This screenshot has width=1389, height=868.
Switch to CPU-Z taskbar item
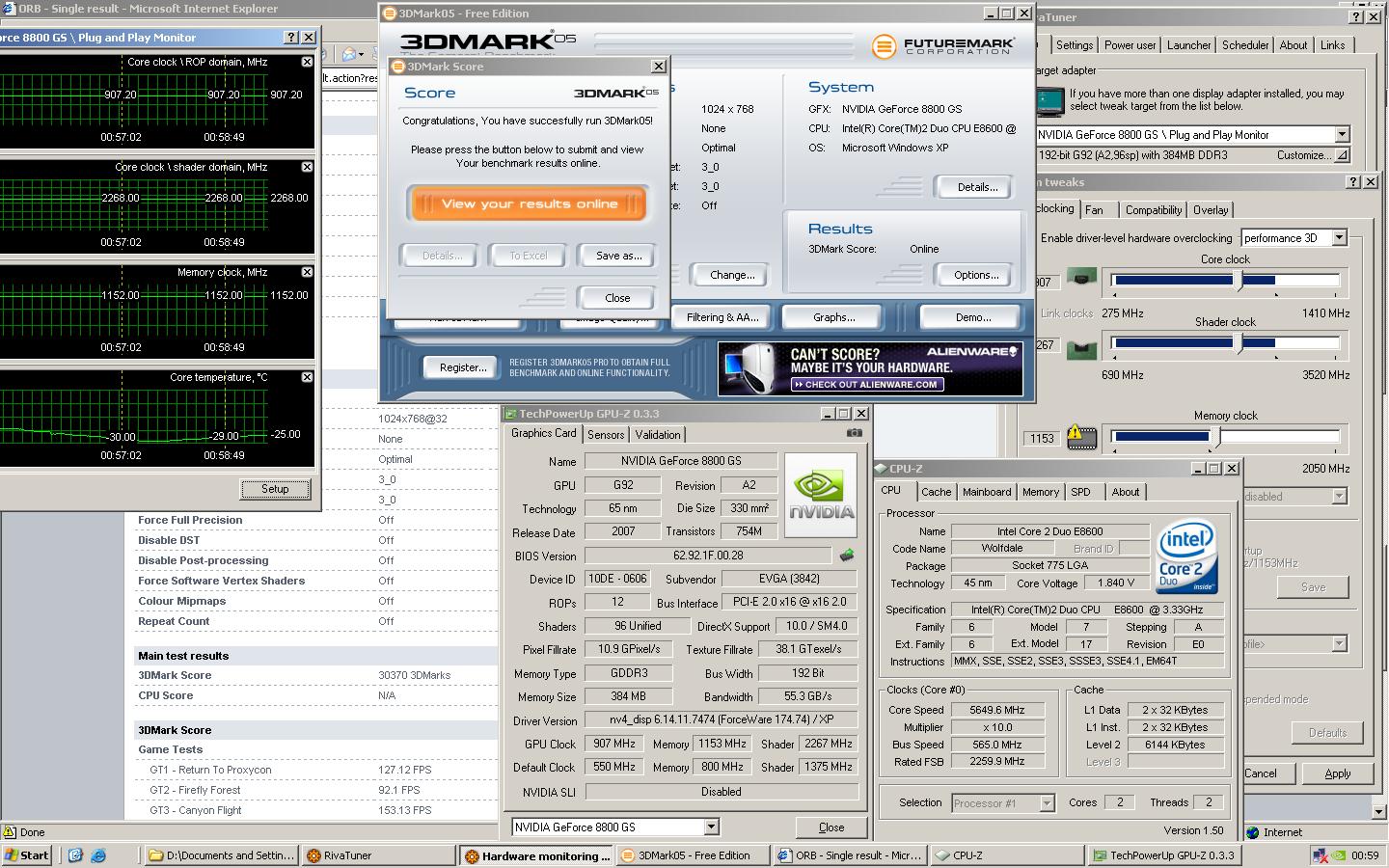point(1007,855)
